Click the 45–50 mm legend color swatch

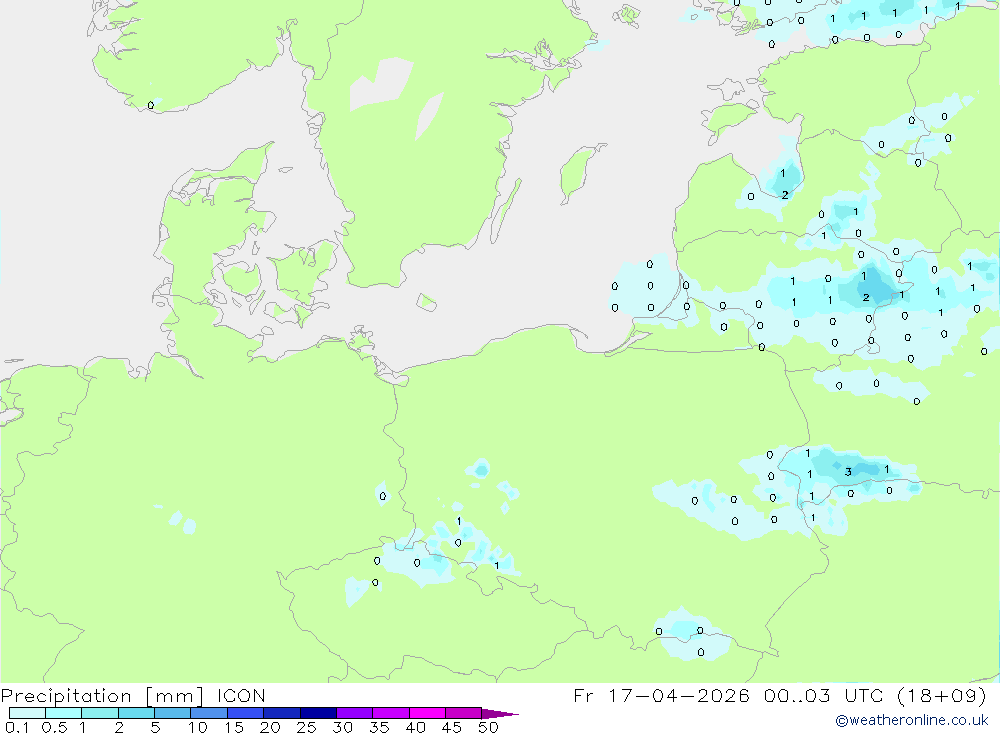point(464,713)
